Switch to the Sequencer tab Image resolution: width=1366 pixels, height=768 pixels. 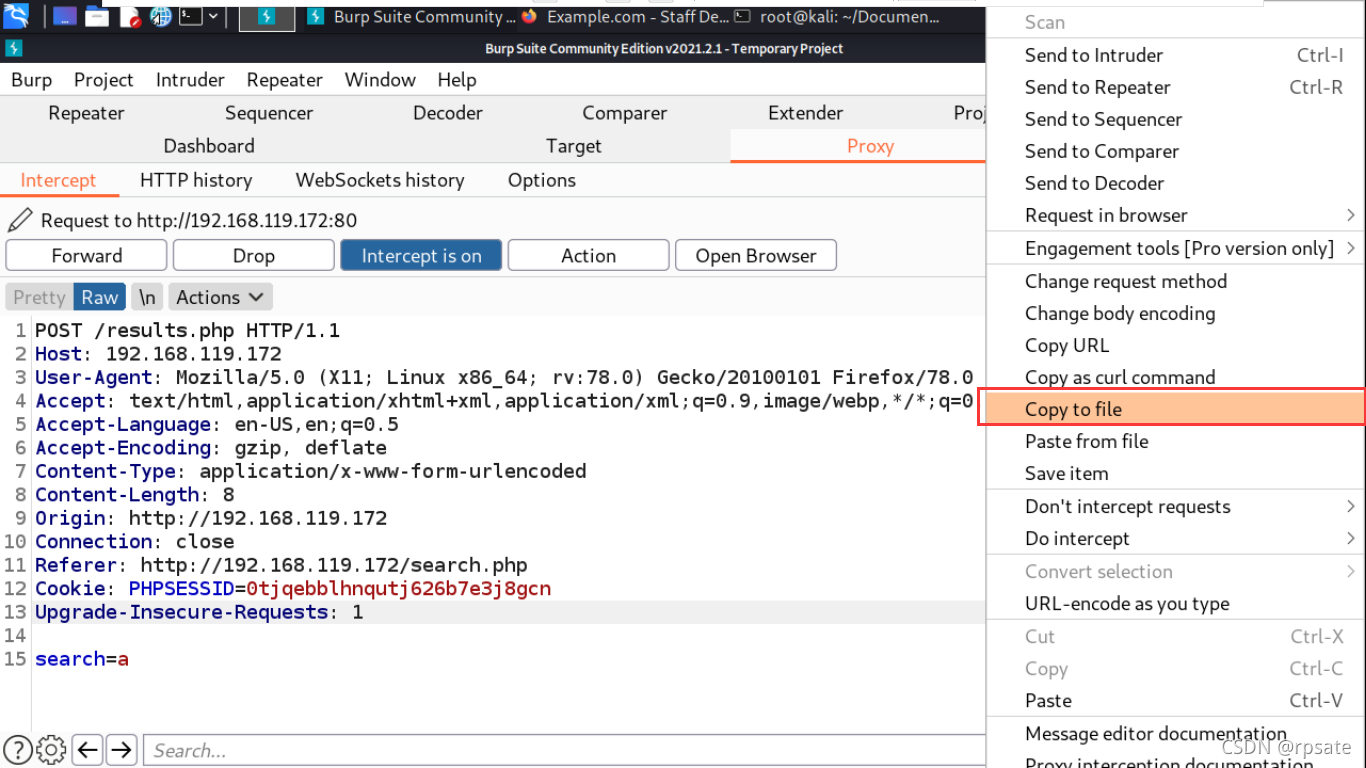pyautogui.click(x=269, y=113)
